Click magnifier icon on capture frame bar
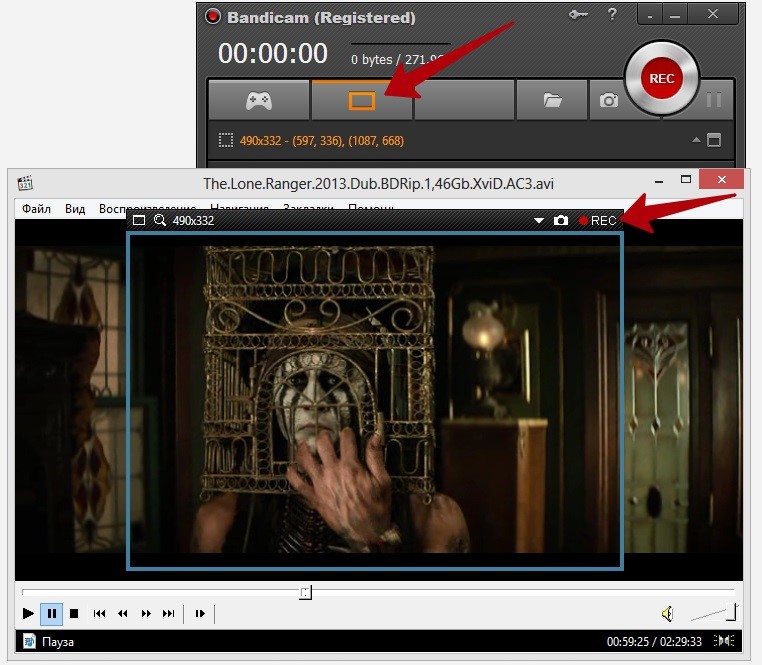Viewport: 762px width, 665px height. point(159,220)
